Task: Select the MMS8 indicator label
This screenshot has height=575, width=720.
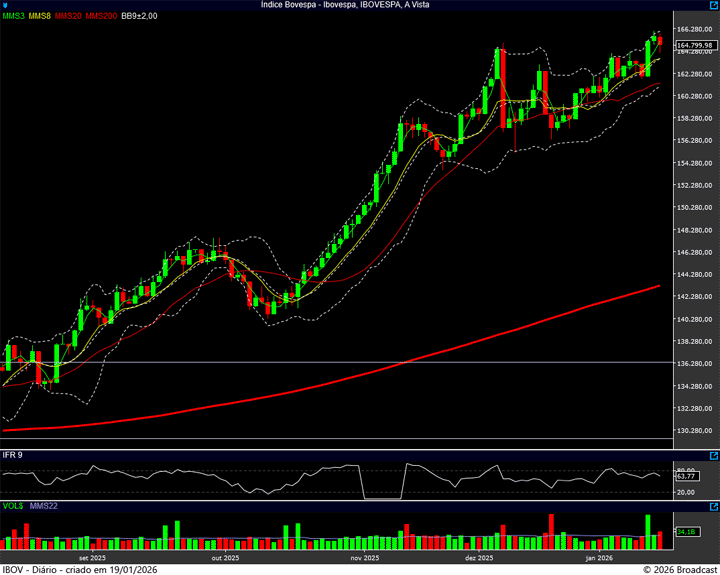Action: click(40, 16)
